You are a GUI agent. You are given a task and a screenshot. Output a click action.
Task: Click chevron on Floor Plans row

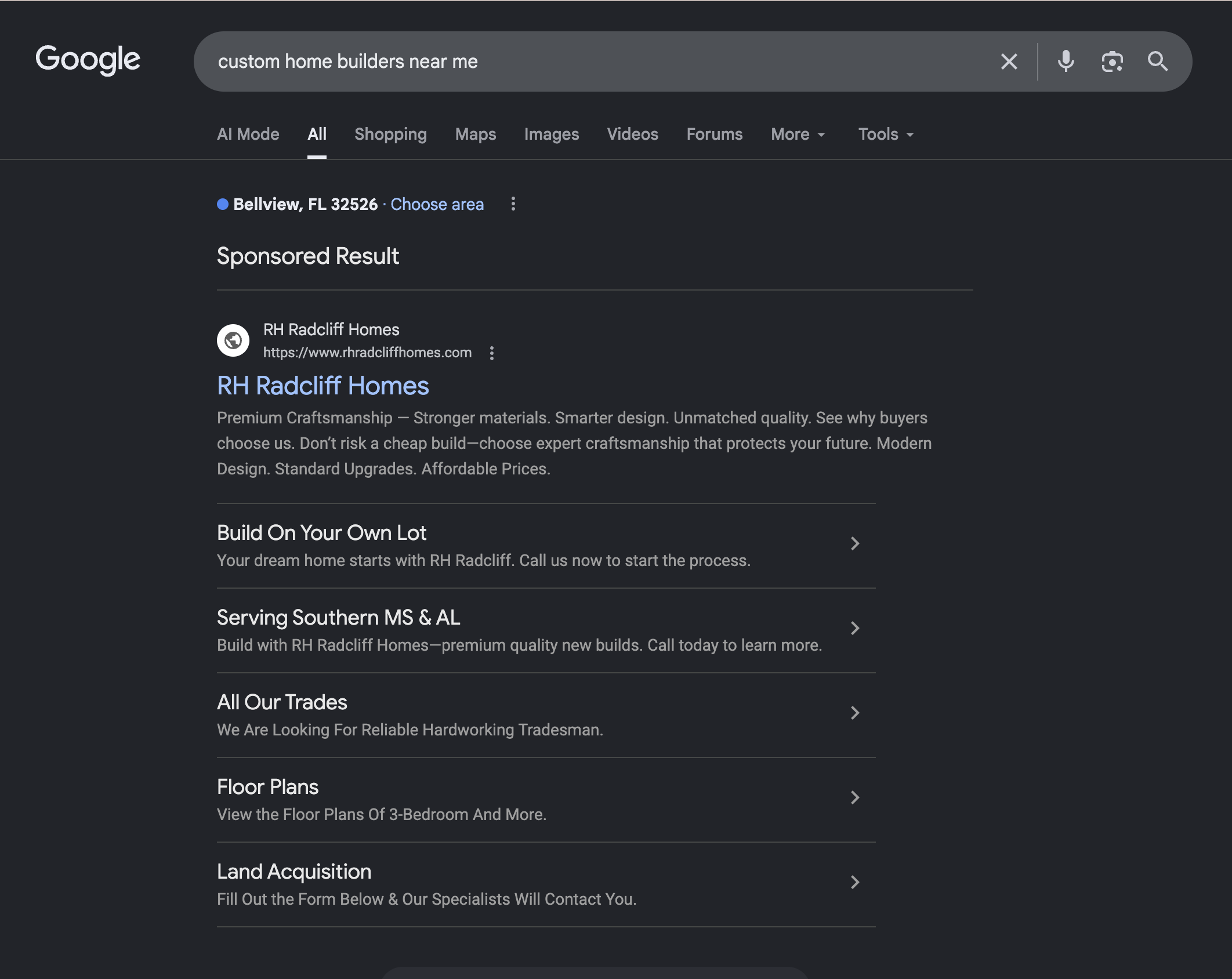click(x=855, y=797)
